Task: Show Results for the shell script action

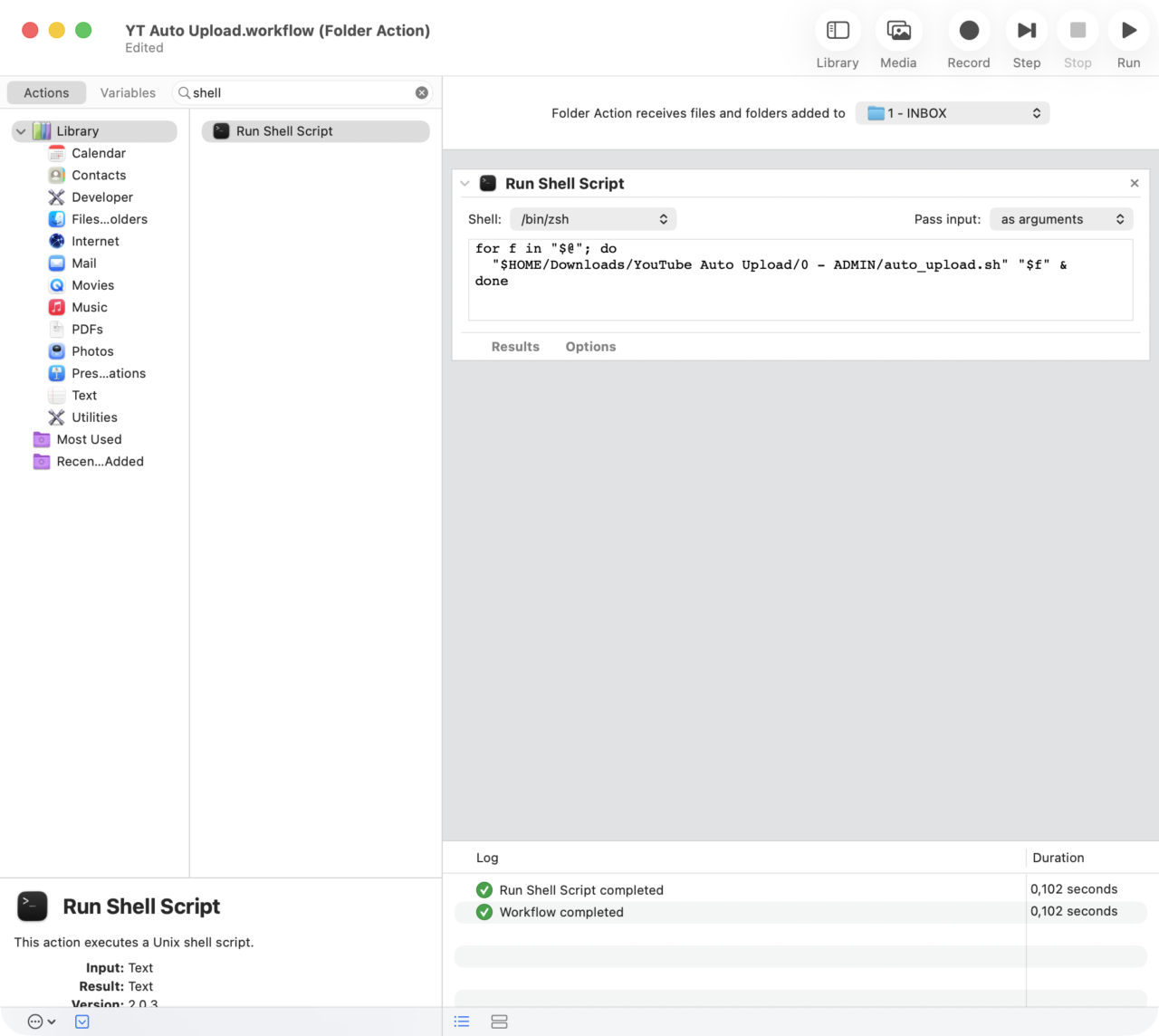Action: (x=514, y=346)
